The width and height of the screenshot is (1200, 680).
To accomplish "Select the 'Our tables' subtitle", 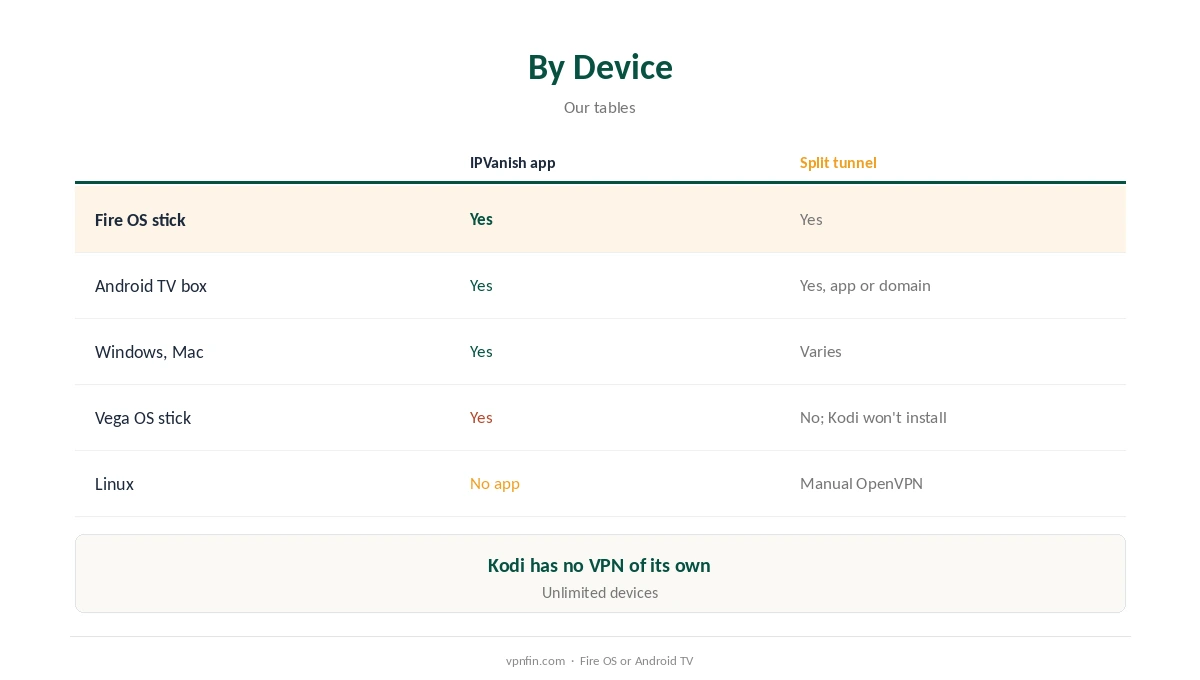I will (600, 107).
